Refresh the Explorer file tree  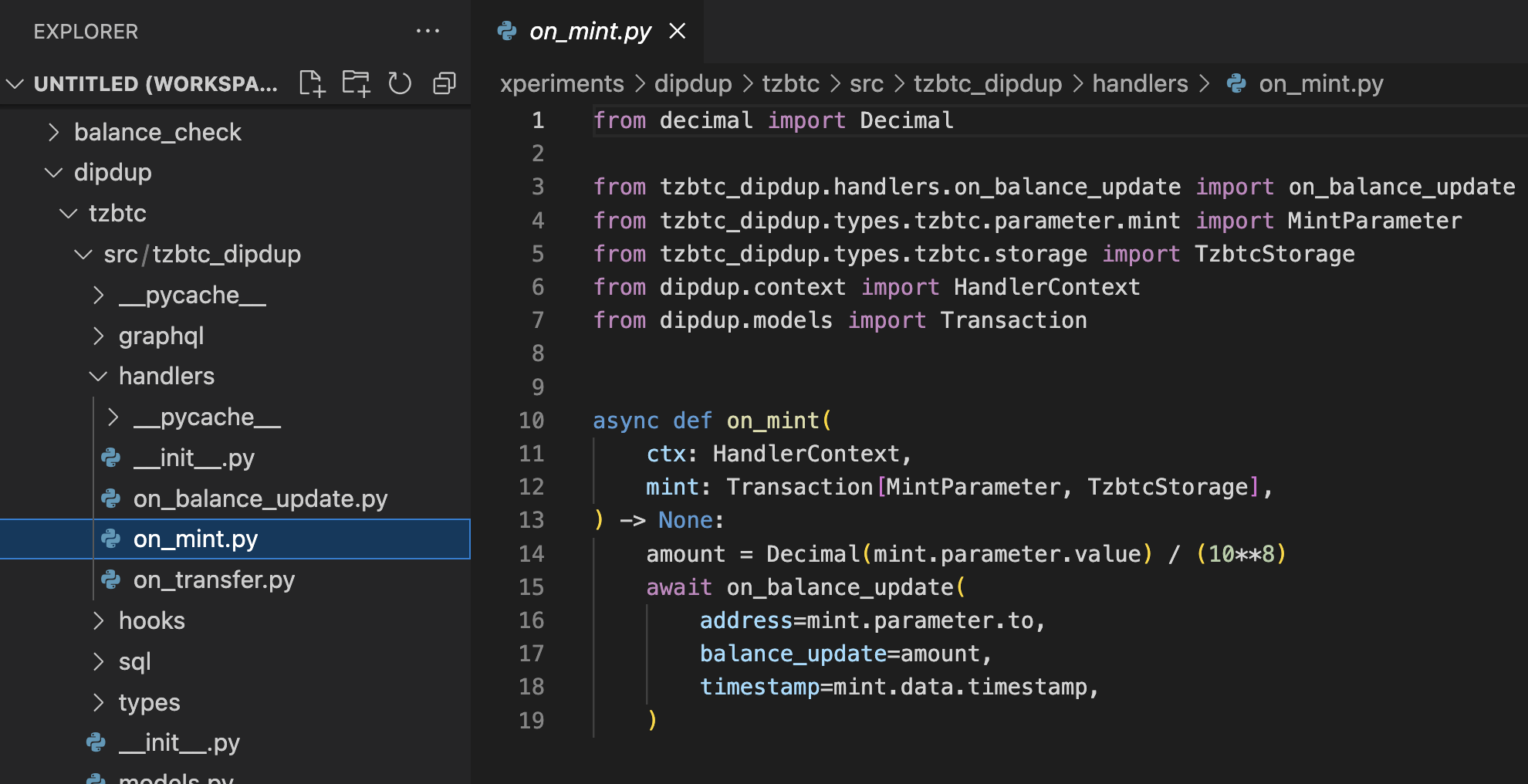[400, 83]
